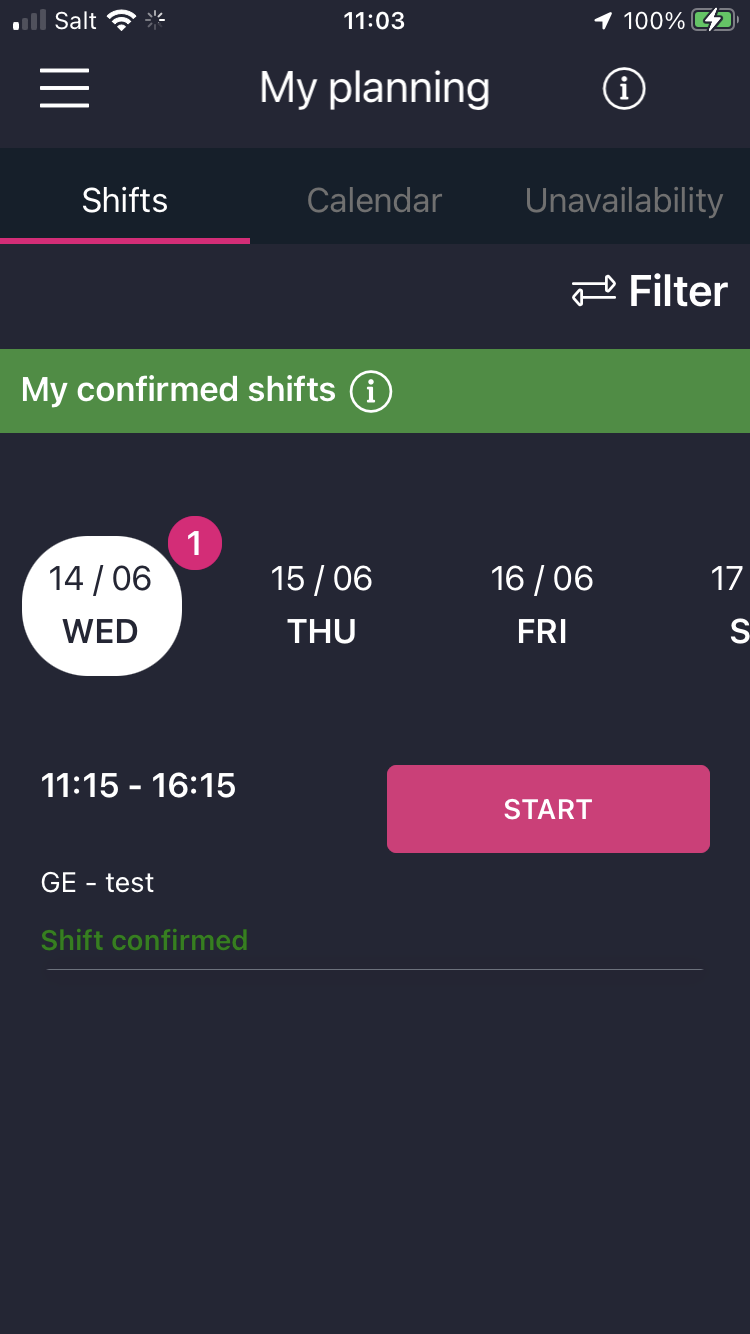Tap the Shift confirmed status text
Screen dimensions: 750x1334
(144, 940)
